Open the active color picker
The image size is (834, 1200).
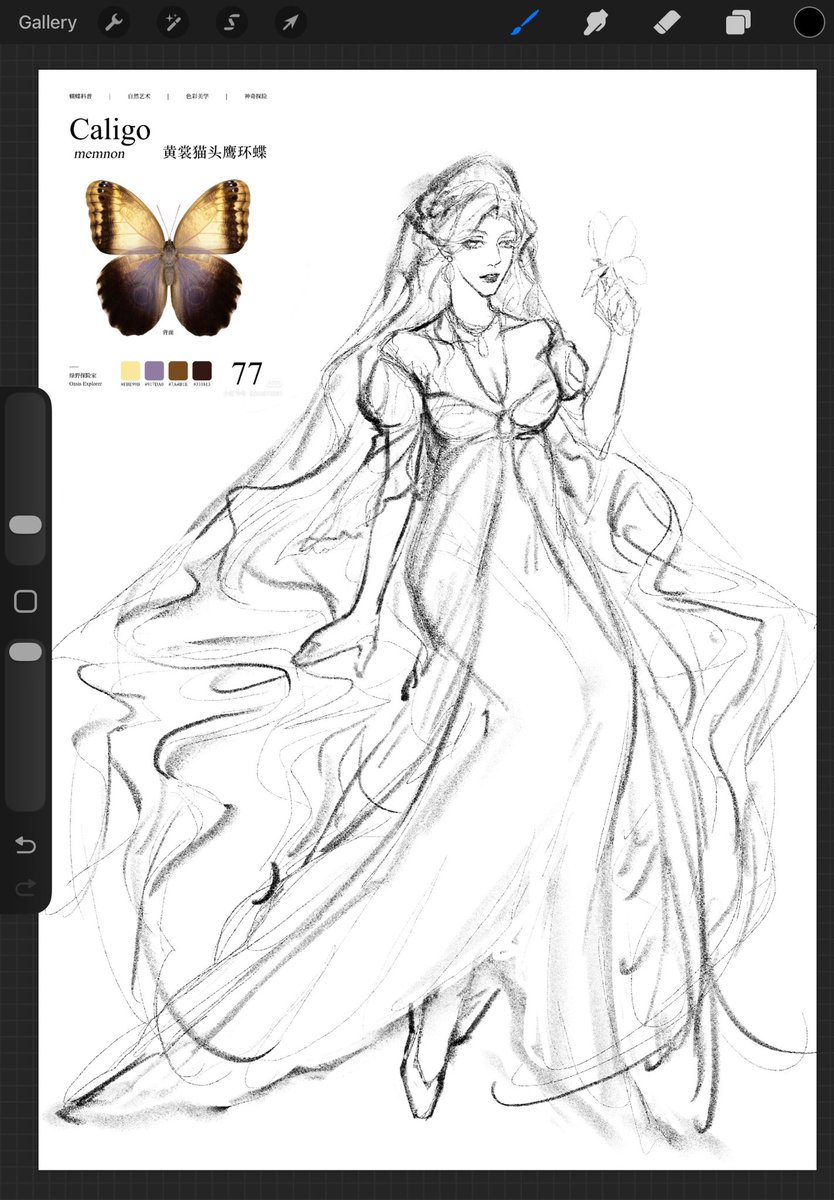tap(809, 22)
